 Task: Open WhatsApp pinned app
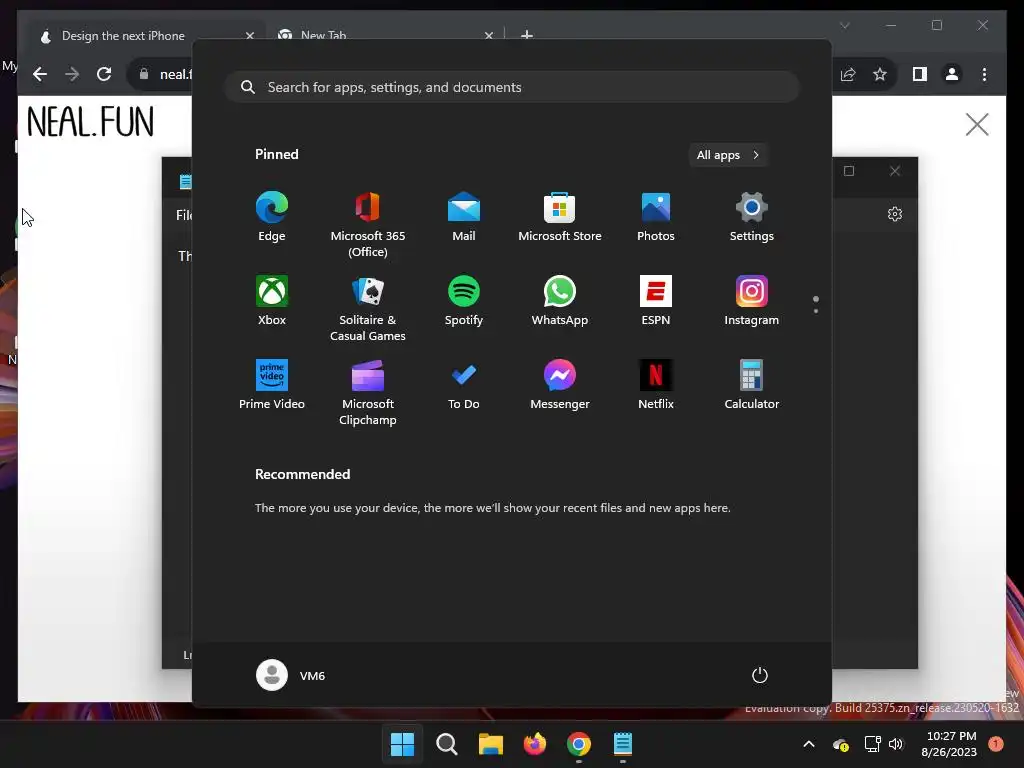click(x=560, y=300)
